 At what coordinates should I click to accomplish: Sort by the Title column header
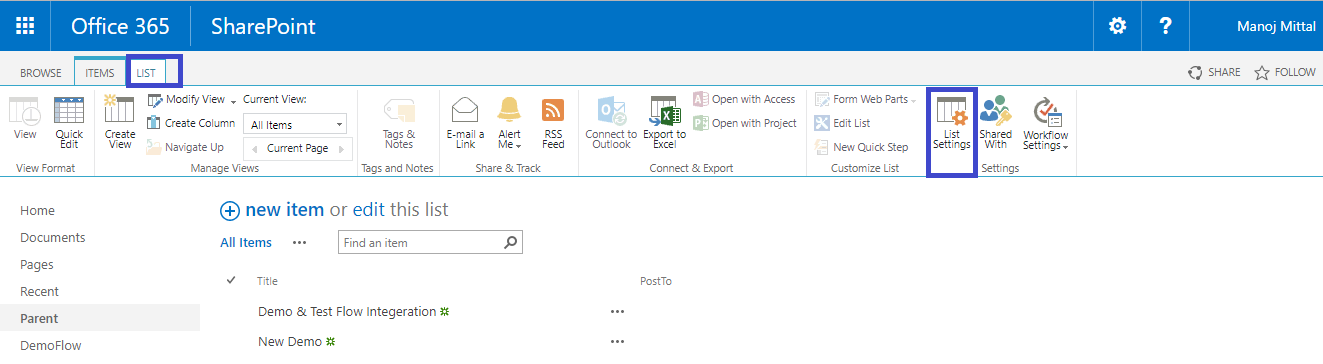(267, 281)
